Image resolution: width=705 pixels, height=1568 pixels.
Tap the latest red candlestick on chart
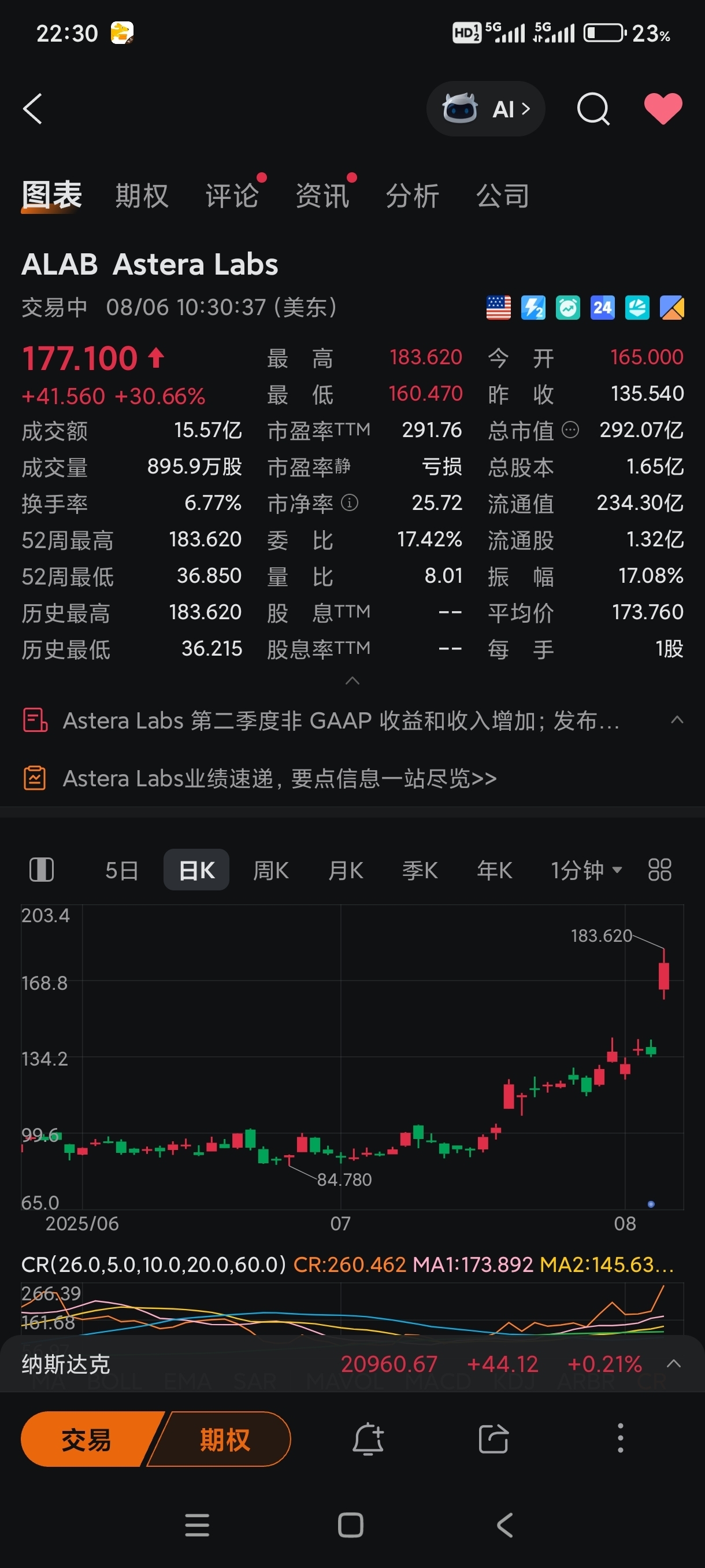point(663,975)
